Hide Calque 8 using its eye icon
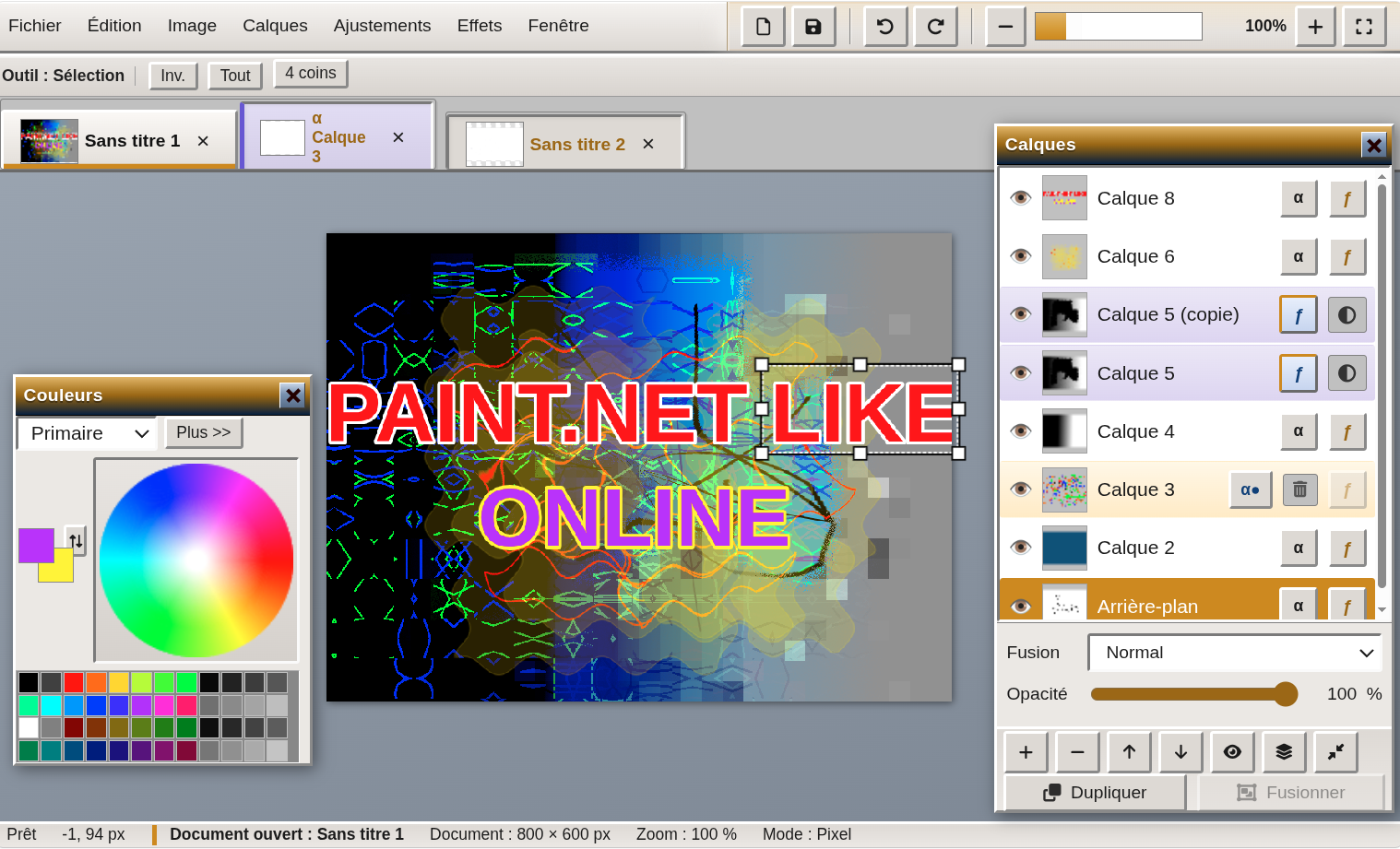Image resolution: width=1400 pixels, height=849 pixels. [x=1020, y=198]
